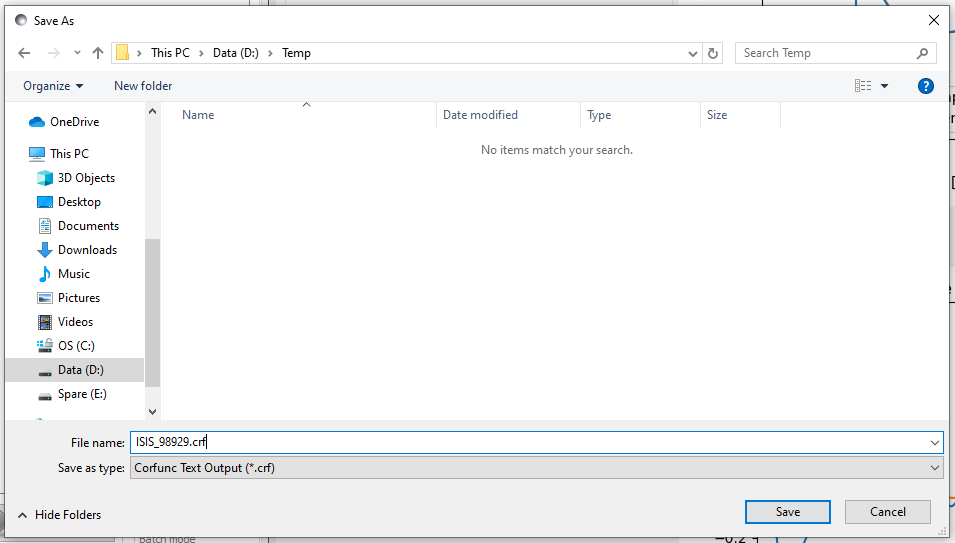Select OS (C:) drive
The height and width of the screenshot is (543, 955).
click(x=76, y=346)
